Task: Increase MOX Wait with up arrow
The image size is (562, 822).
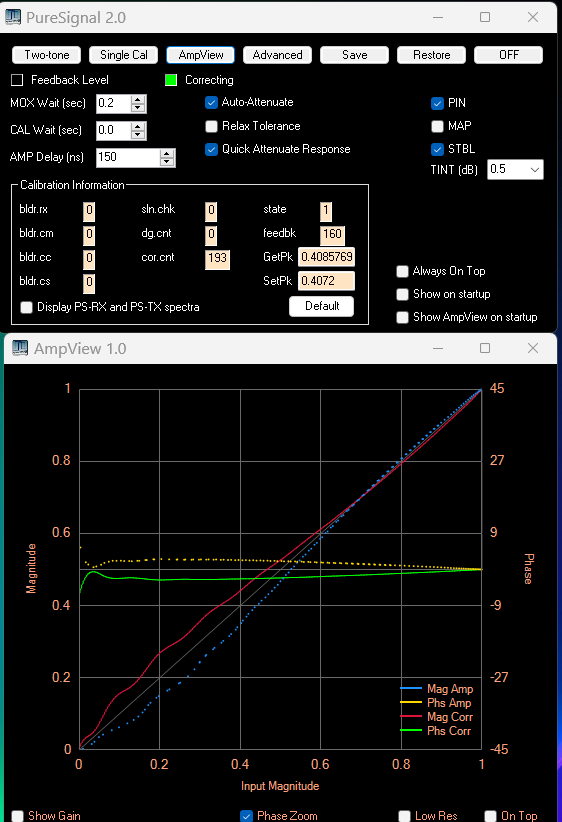Action: [x=138, y=100]
